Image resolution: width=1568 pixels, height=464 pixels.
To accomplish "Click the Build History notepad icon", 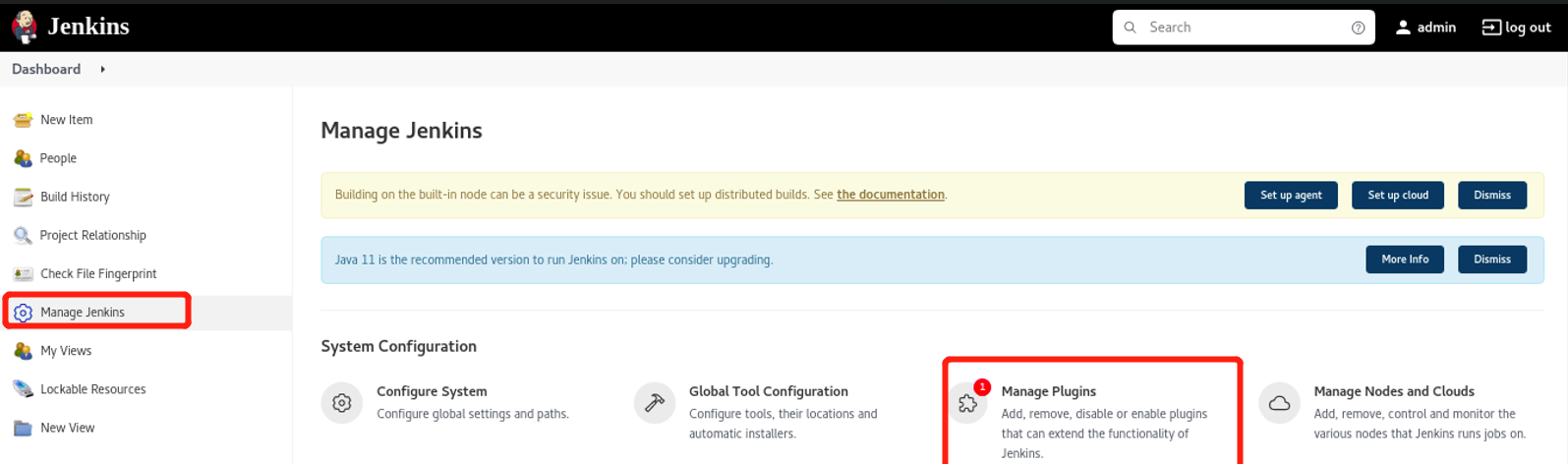I will tap(23, 197).
